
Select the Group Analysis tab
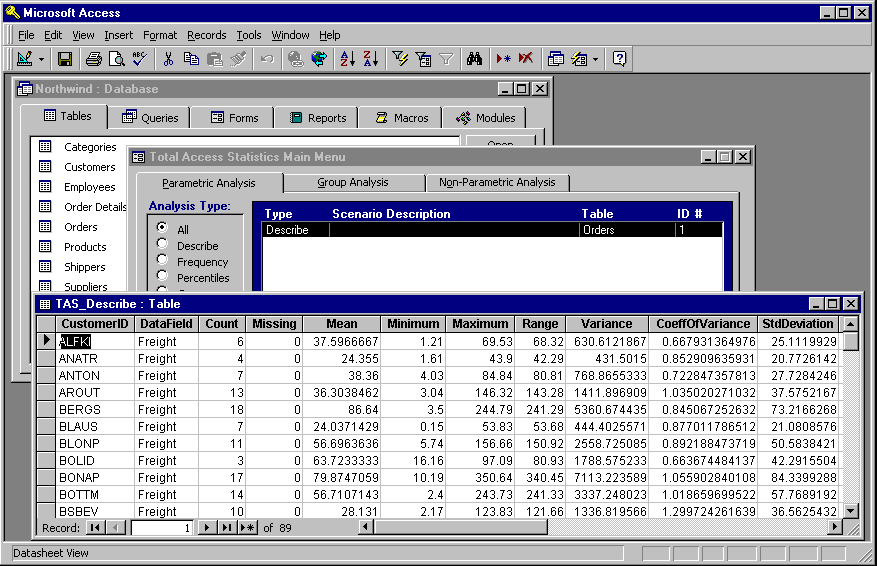click(x=352, y=182)
